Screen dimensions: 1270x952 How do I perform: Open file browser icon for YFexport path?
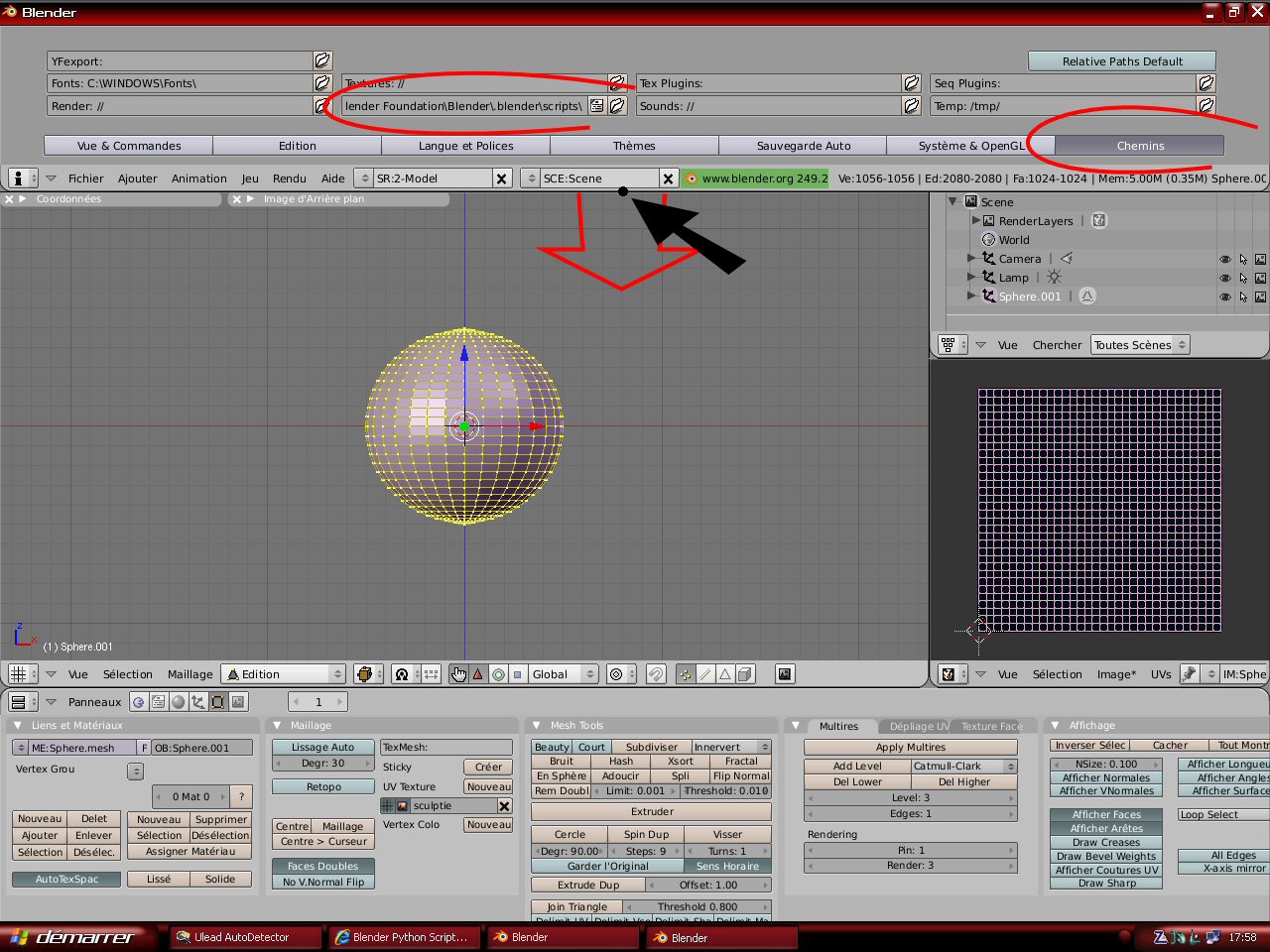(322, 60)
